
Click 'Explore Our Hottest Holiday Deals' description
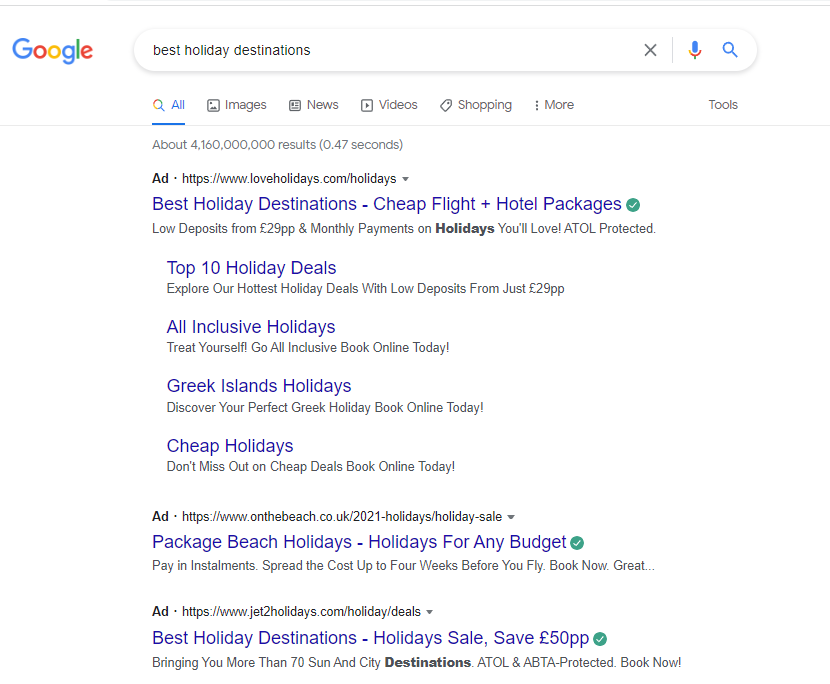click(365, 289)
